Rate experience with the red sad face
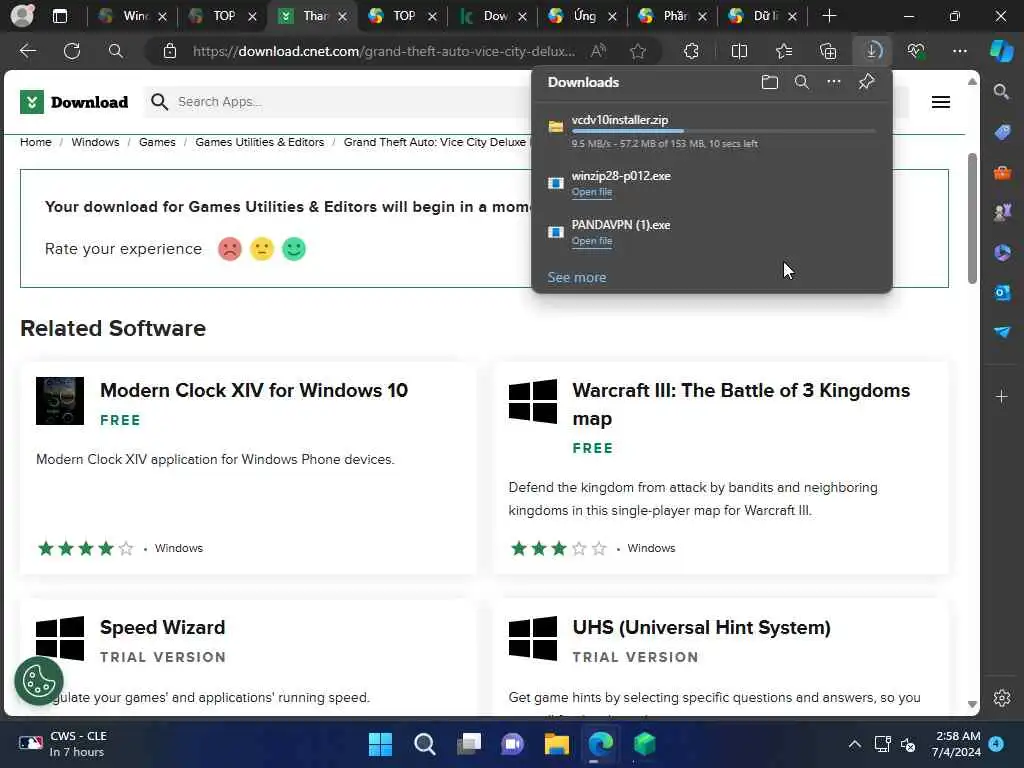 [x=230, y=249]
